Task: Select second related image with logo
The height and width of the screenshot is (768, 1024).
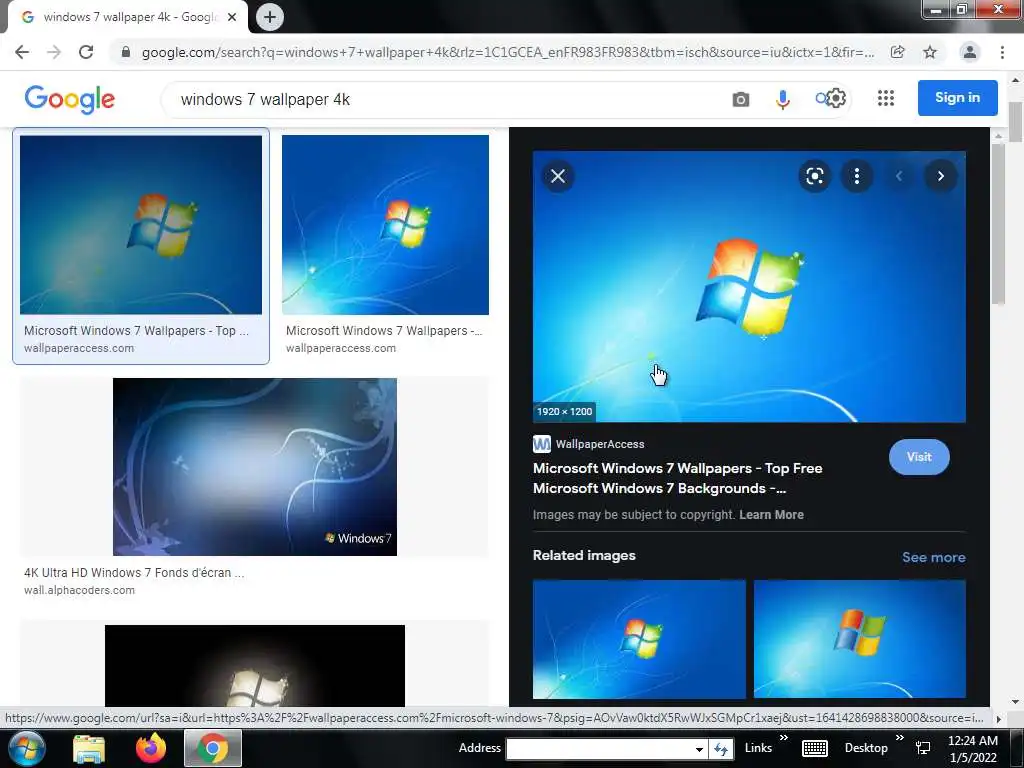Action: coord(859,639)
